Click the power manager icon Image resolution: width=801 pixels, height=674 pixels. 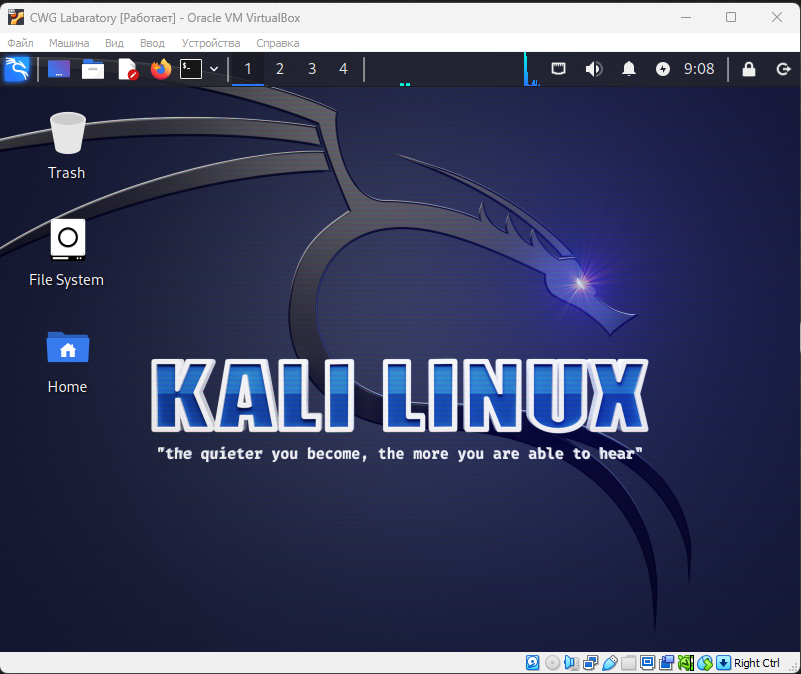click(x=662, y=69)
